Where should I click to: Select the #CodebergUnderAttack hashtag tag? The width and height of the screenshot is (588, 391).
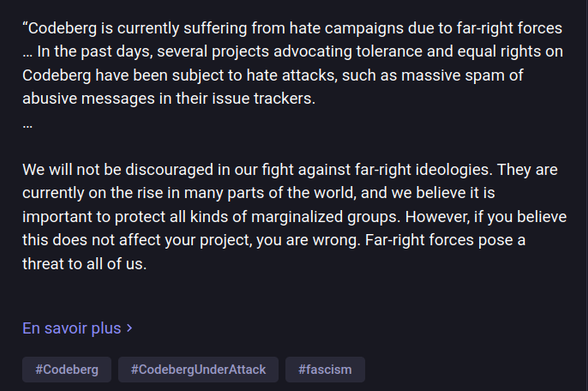(198, 370)
